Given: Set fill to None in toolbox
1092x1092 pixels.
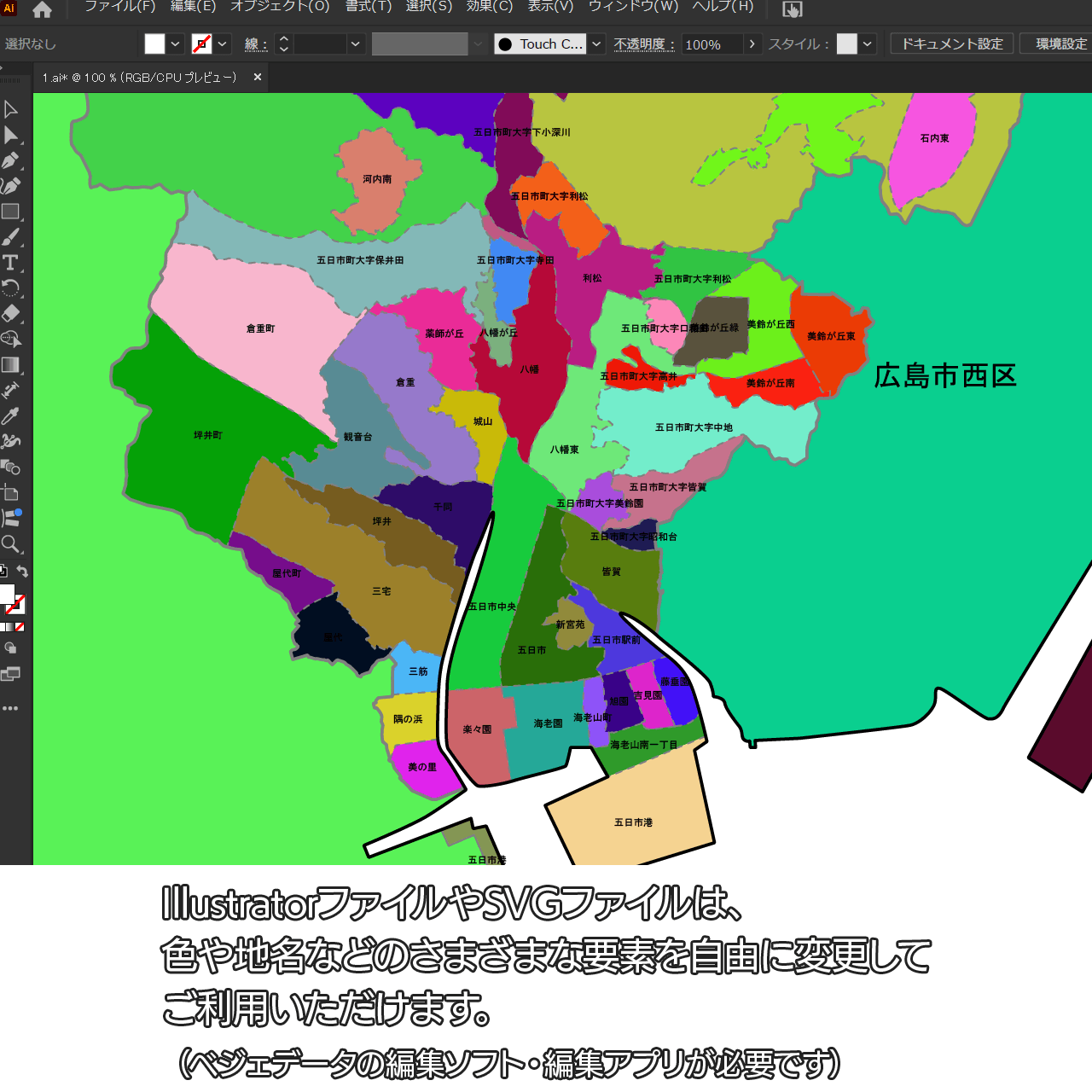Looking at the screenshot, I should pos(20,627).
